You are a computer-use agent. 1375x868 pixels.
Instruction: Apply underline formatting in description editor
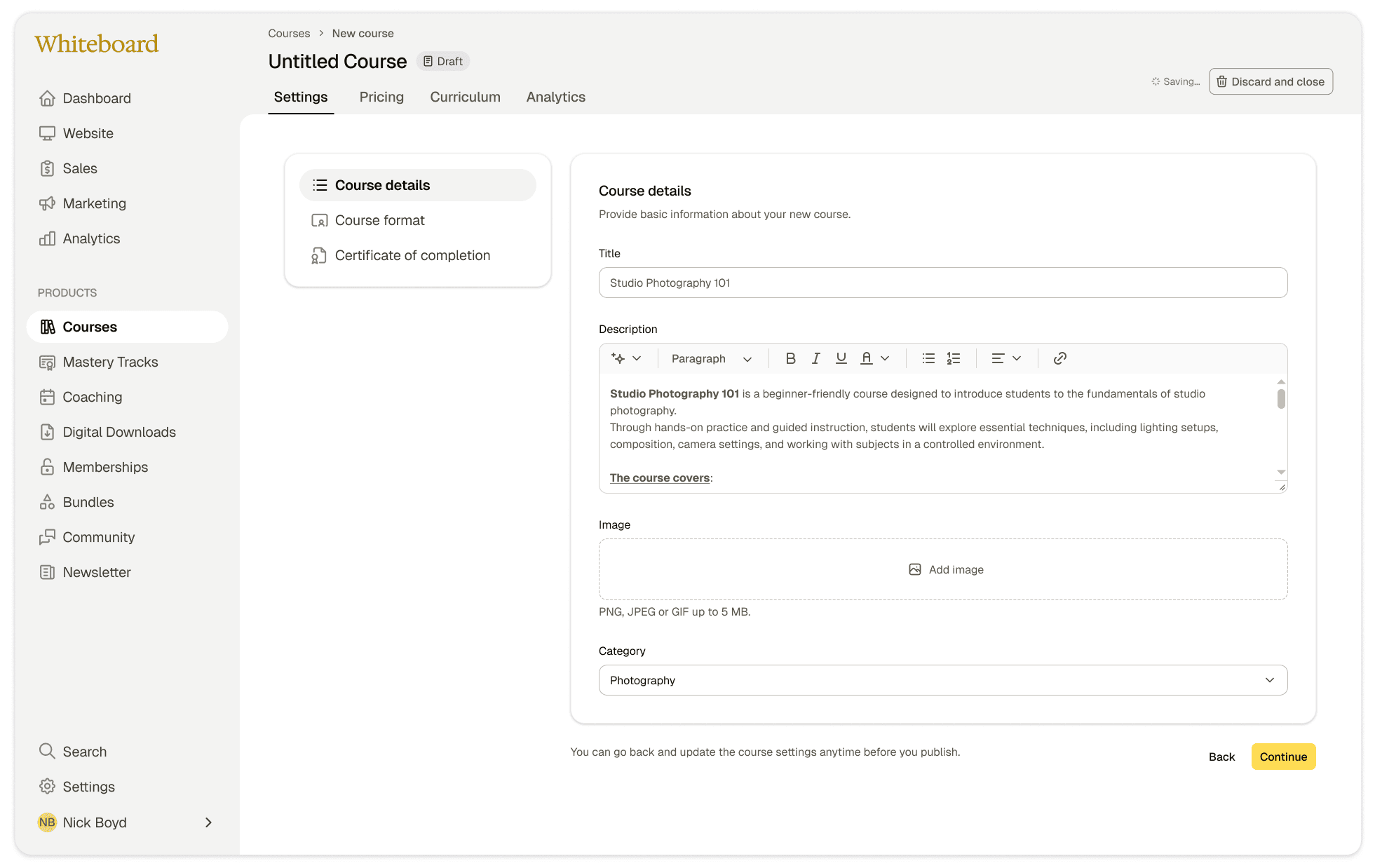(x=841, y=358)
